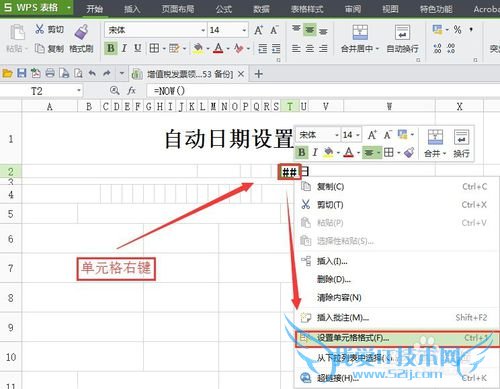Align text left in ribbon
The width and height of the screenshot is (500, 389).
pos(296,49)
